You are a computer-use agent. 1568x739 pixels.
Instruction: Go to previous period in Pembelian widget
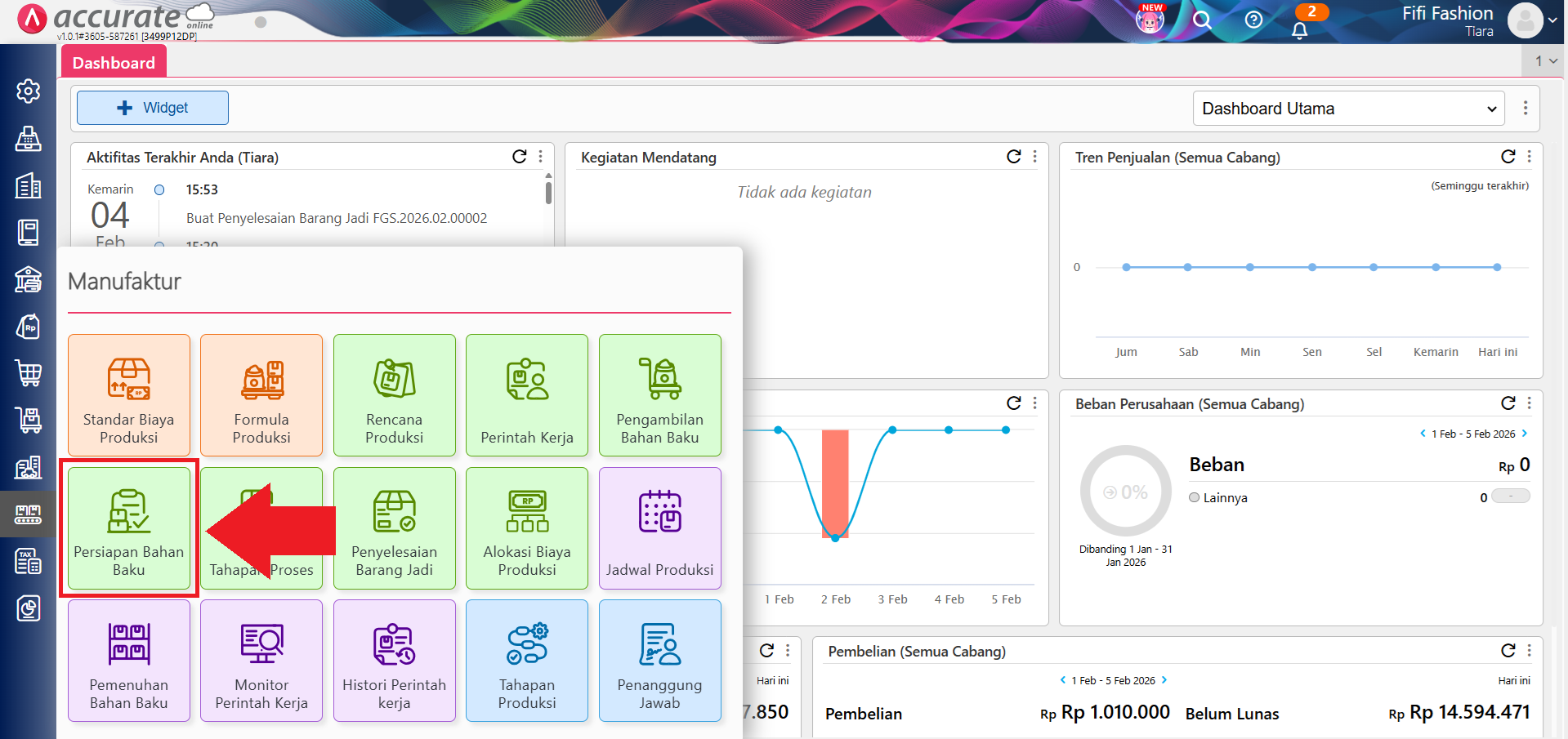tap(1063, 680)
